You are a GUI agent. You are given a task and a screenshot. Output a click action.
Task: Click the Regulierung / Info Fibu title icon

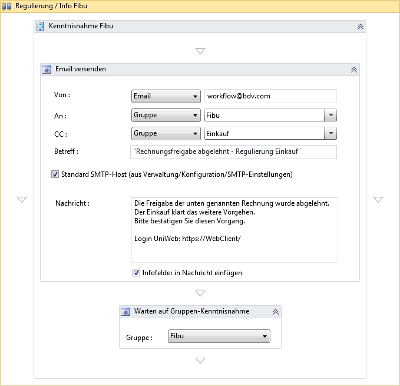tap(7, 6)
